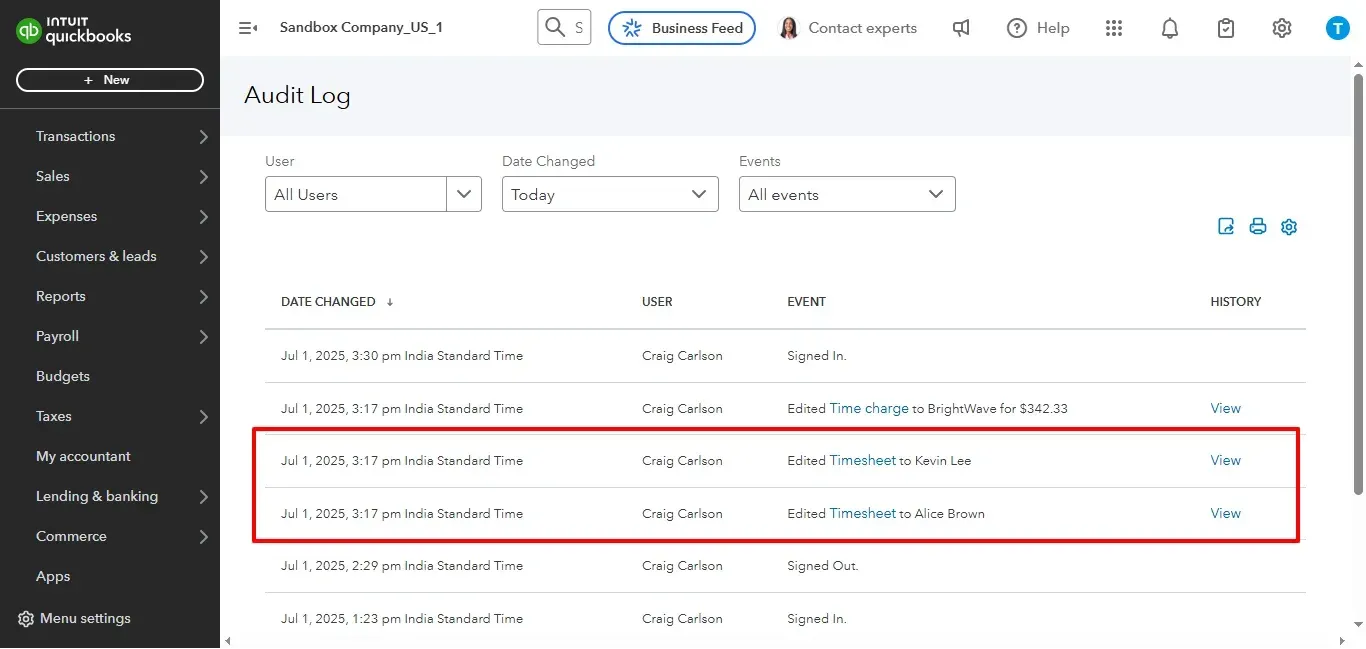Go to My accountant
Screen dimensions: 1366x649
pyautogui.click(x=84, y=456)
